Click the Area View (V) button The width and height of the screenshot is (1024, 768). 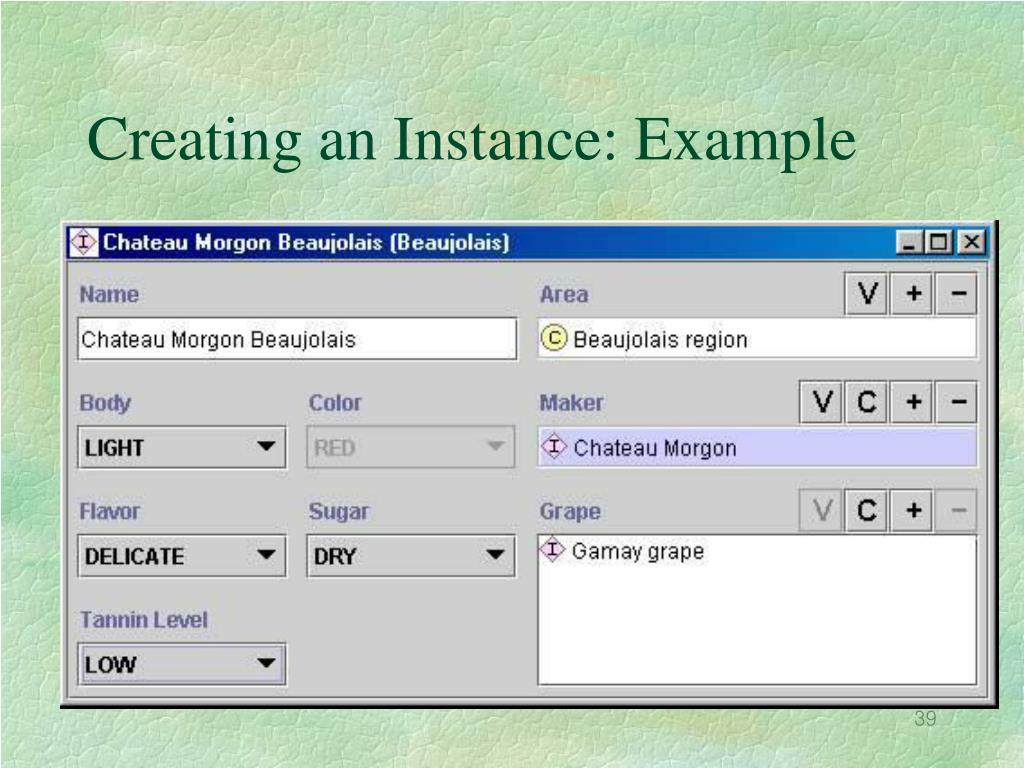866,294
